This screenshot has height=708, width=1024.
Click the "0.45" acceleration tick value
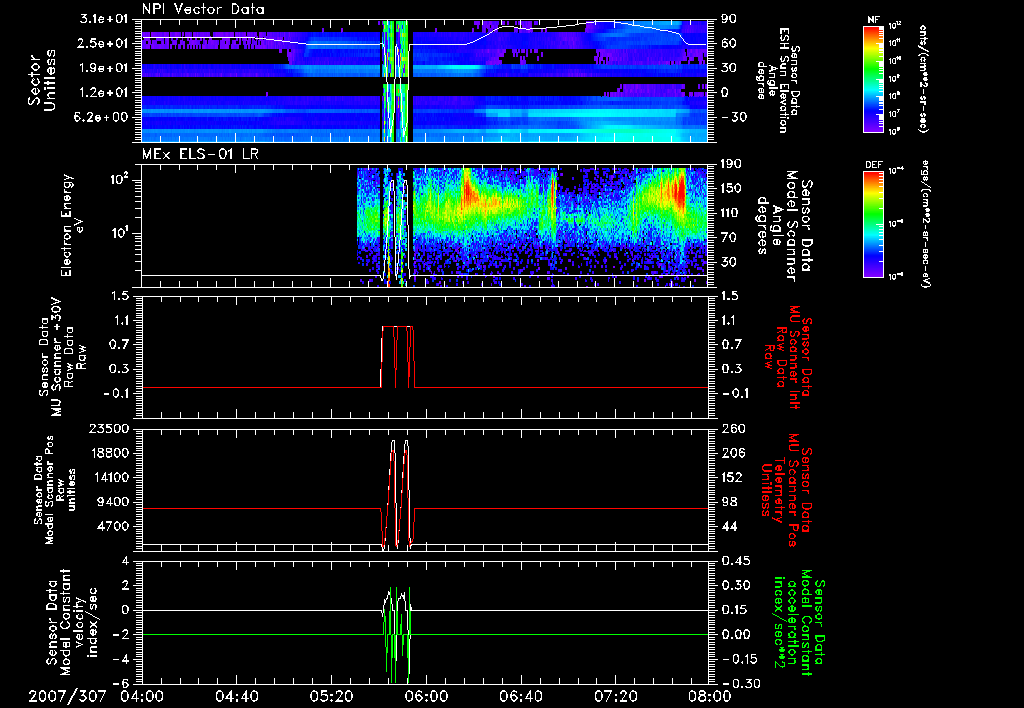735,561
